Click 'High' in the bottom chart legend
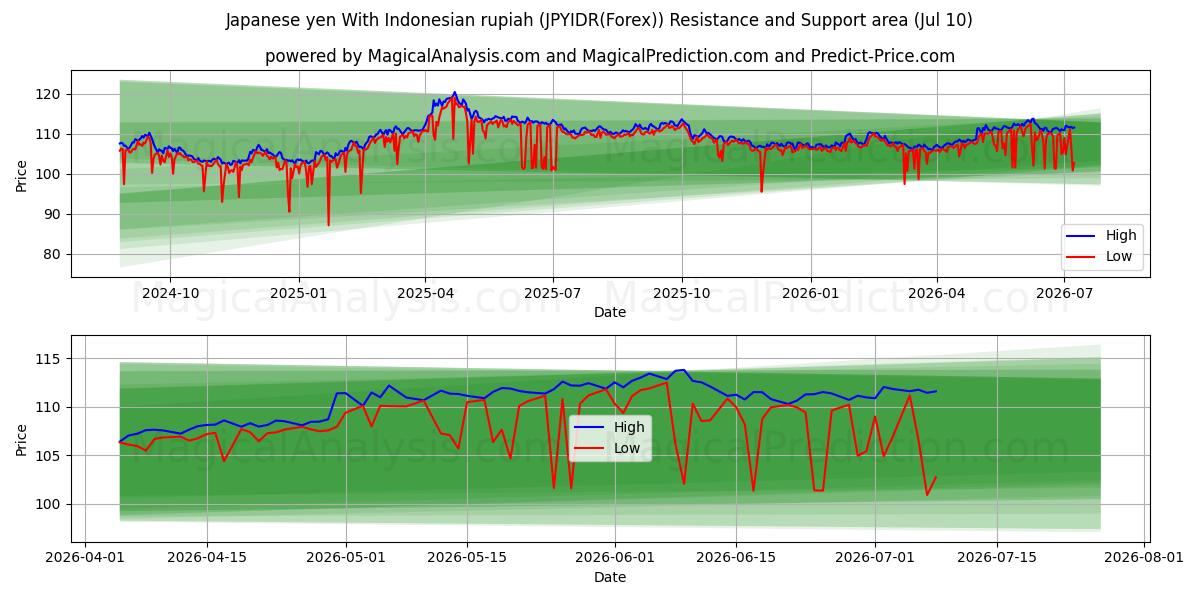Screen dimensions: 1200x600 coord(629,427)
